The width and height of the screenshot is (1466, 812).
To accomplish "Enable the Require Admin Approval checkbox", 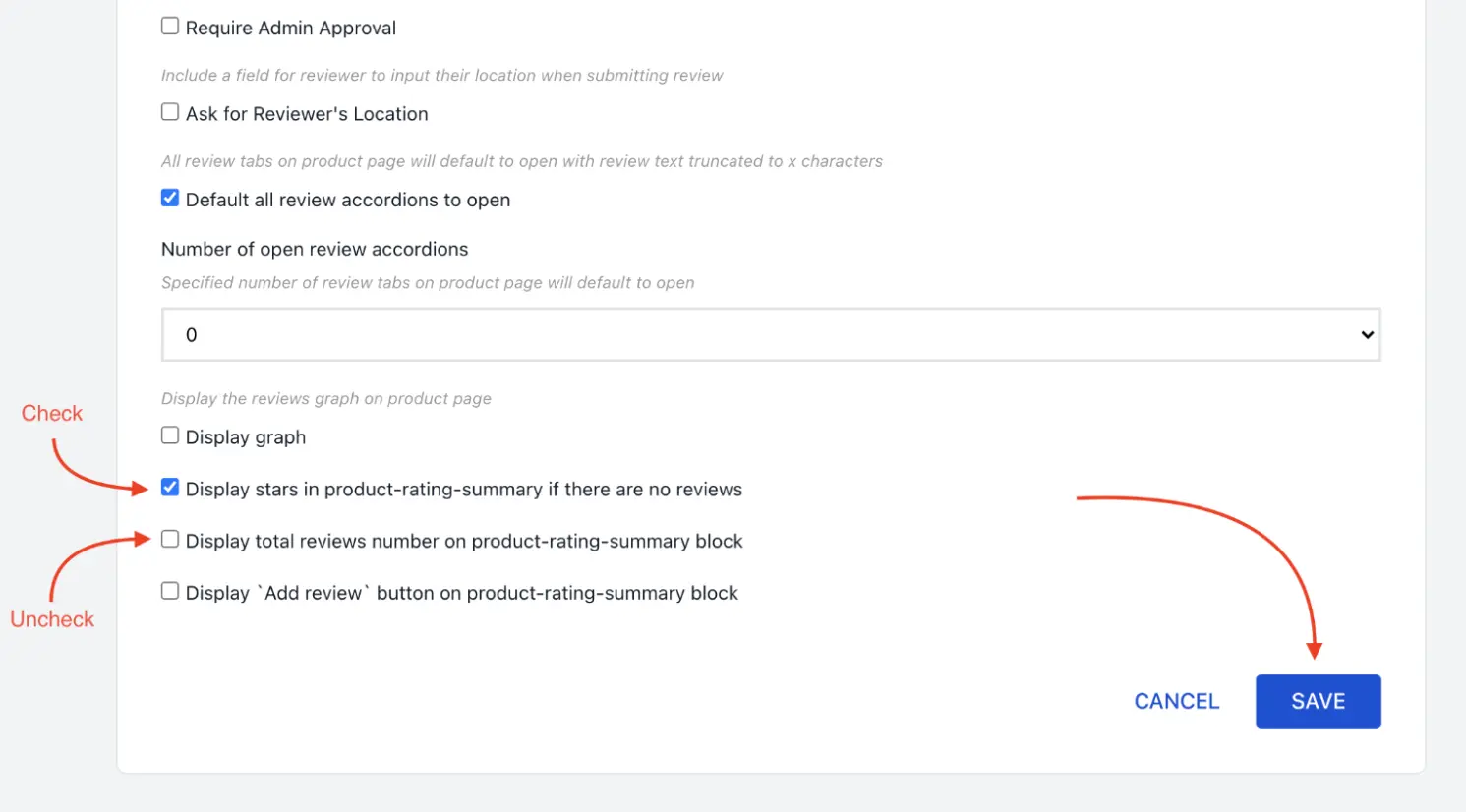I will (x=169, y=26).
